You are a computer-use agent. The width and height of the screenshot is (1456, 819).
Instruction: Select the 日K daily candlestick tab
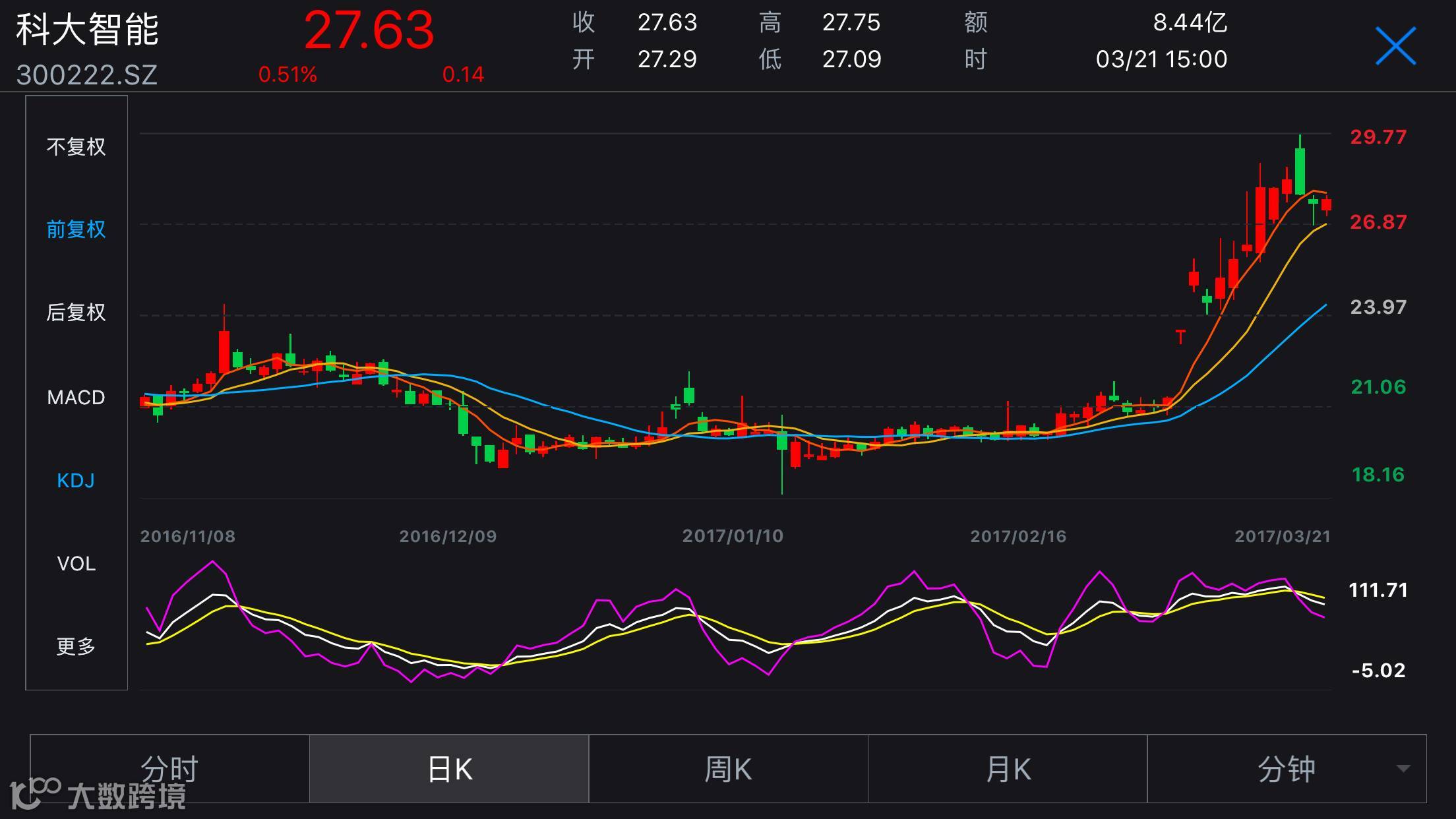click(x=449, y=769)
